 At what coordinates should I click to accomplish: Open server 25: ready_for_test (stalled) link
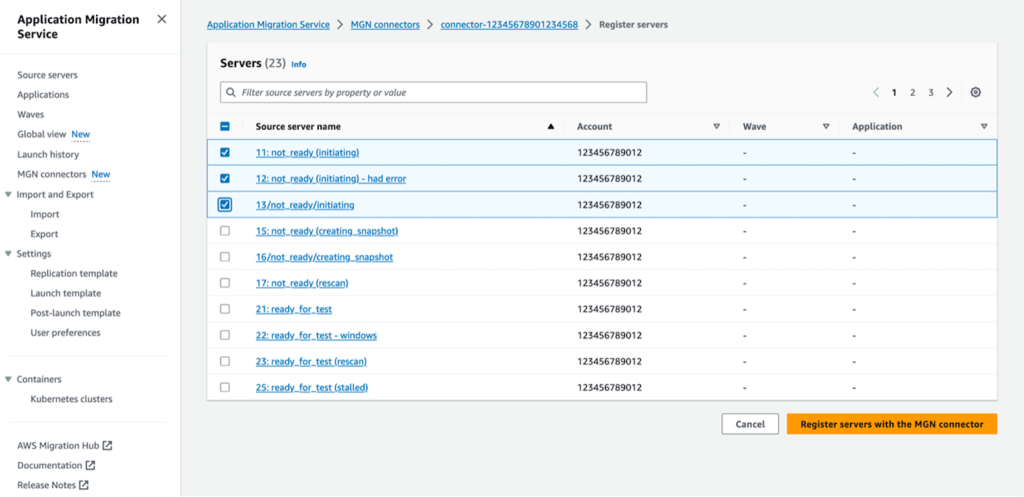click(x=312, y=387)
